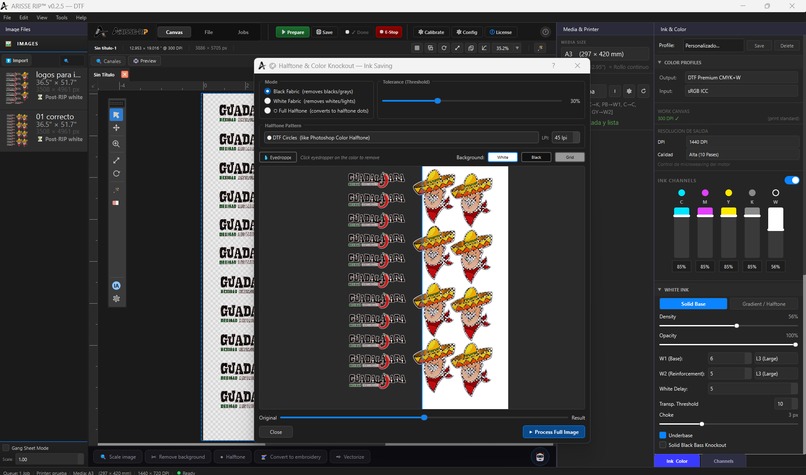Image resolution: width=806 pixels, height=475 pixels.
Task: Switch to the Jobs tab
Action: pyautogui.click(x=243, y=32)
